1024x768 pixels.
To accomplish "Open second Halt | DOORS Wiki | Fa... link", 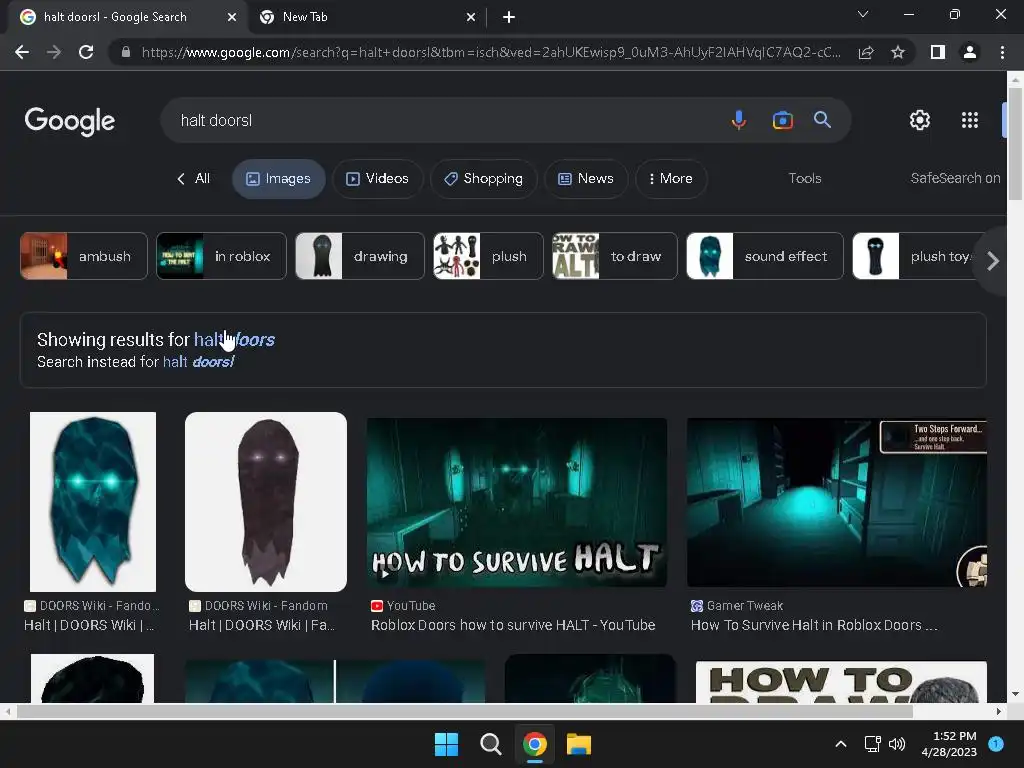I will [262, 625].
